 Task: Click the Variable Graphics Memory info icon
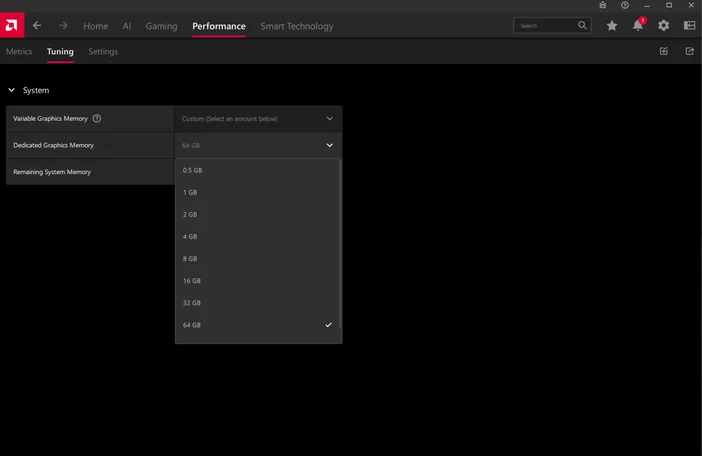(x=97, y=118)
